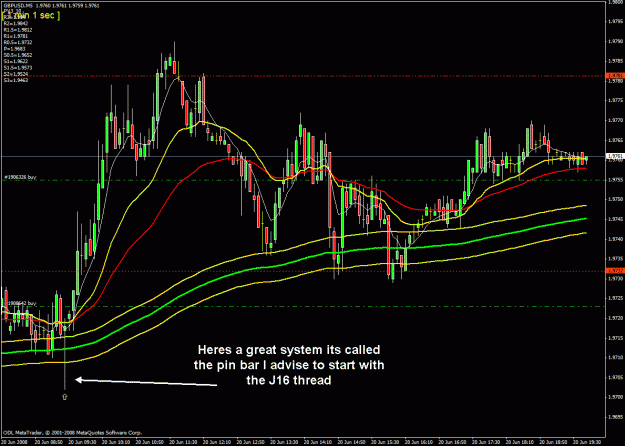The width and height of the screenshot is (625, 446).
Task: Click the orange 1.9732 price tag
Action: (x=615, y=271)
